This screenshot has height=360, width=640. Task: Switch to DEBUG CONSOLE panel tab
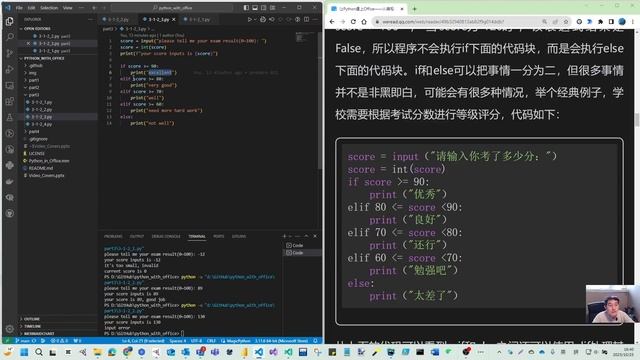166,236
